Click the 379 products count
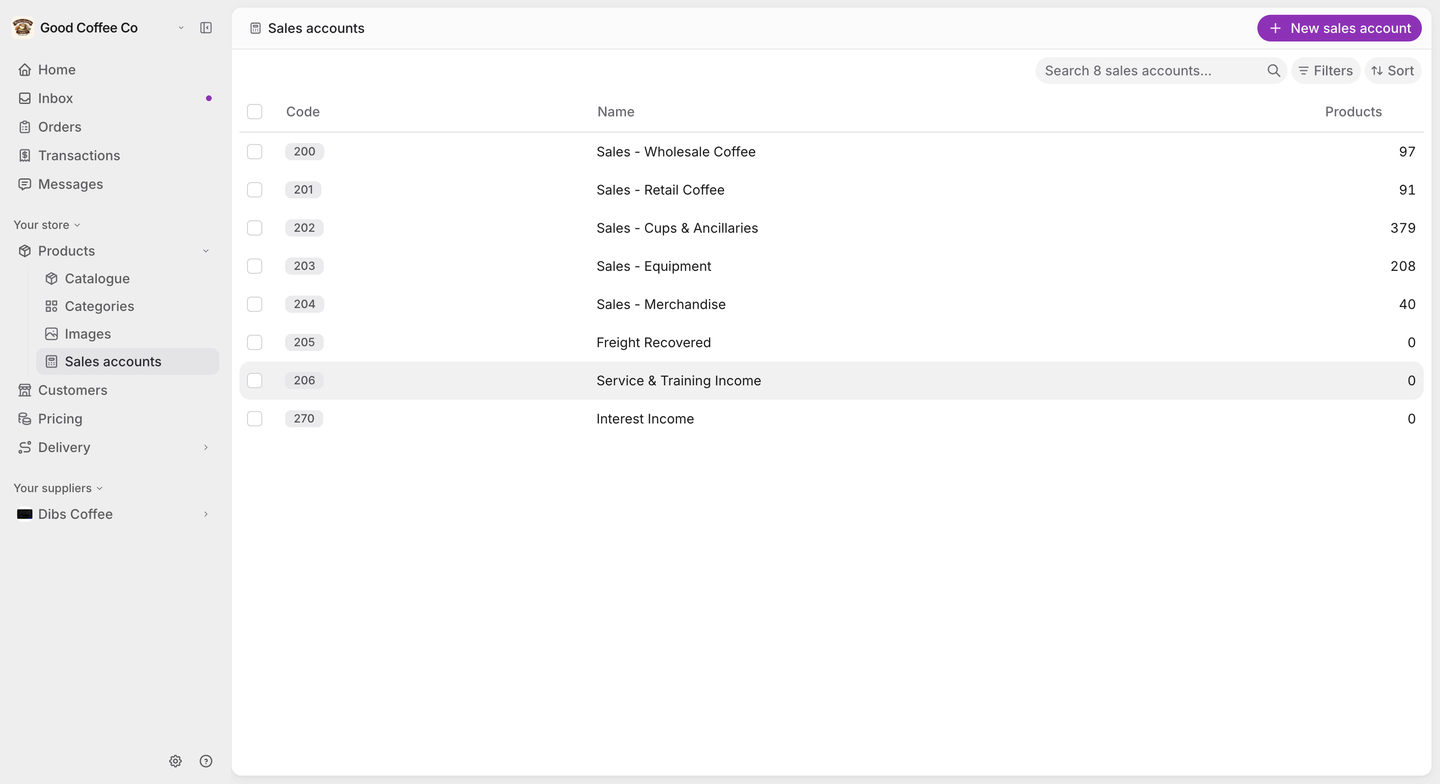This screenshot has width=1440, height=784. (x=1403, y=228)
